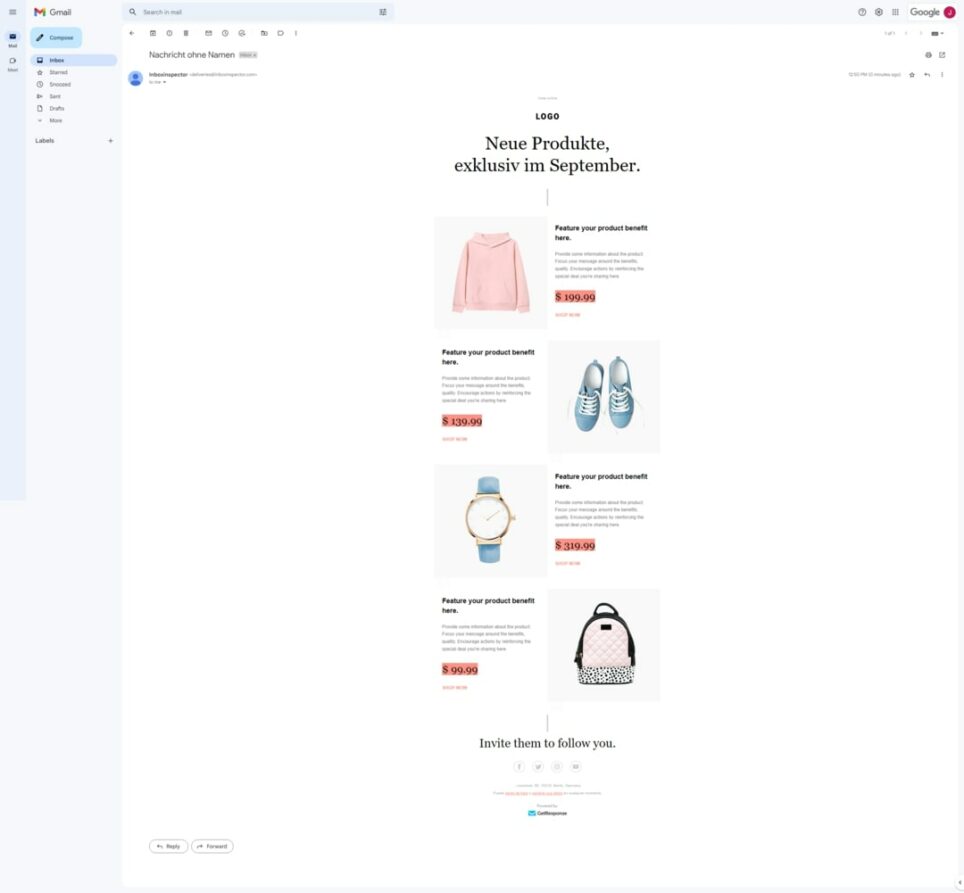Viewport: 964px width, 893px height.
Task: Delete the email using the trash icon
Action: 186,33
